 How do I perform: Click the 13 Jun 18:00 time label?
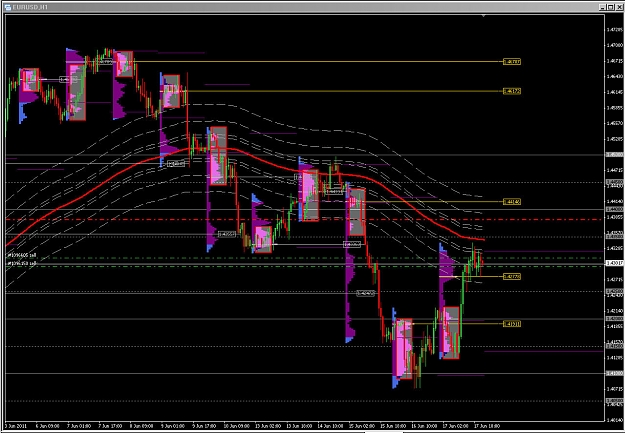tap(299, 426)
